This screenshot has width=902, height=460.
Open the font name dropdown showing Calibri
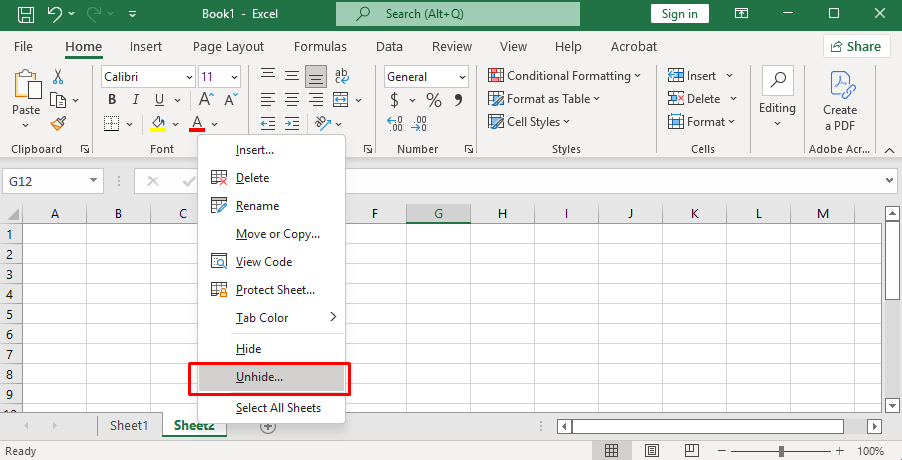148,77
